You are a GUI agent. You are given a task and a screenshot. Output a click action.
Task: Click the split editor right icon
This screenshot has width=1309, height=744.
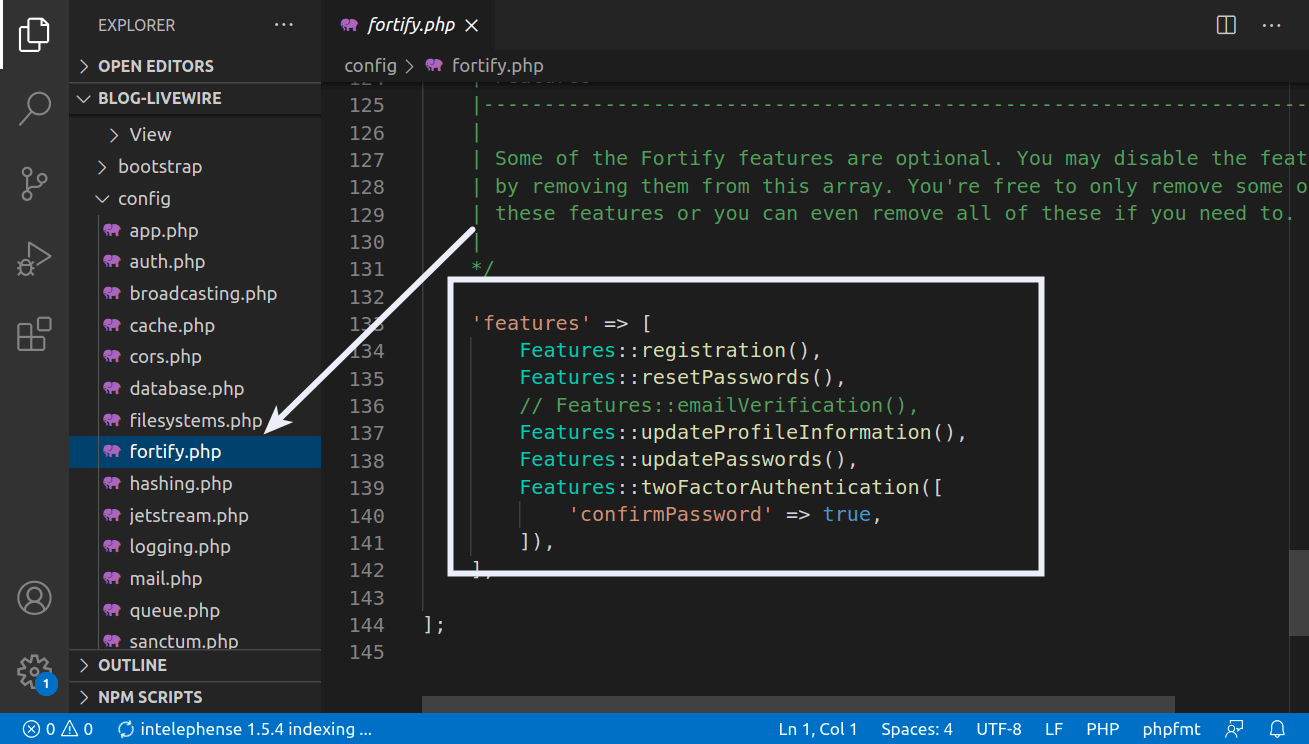click(x=1226, y=25)
